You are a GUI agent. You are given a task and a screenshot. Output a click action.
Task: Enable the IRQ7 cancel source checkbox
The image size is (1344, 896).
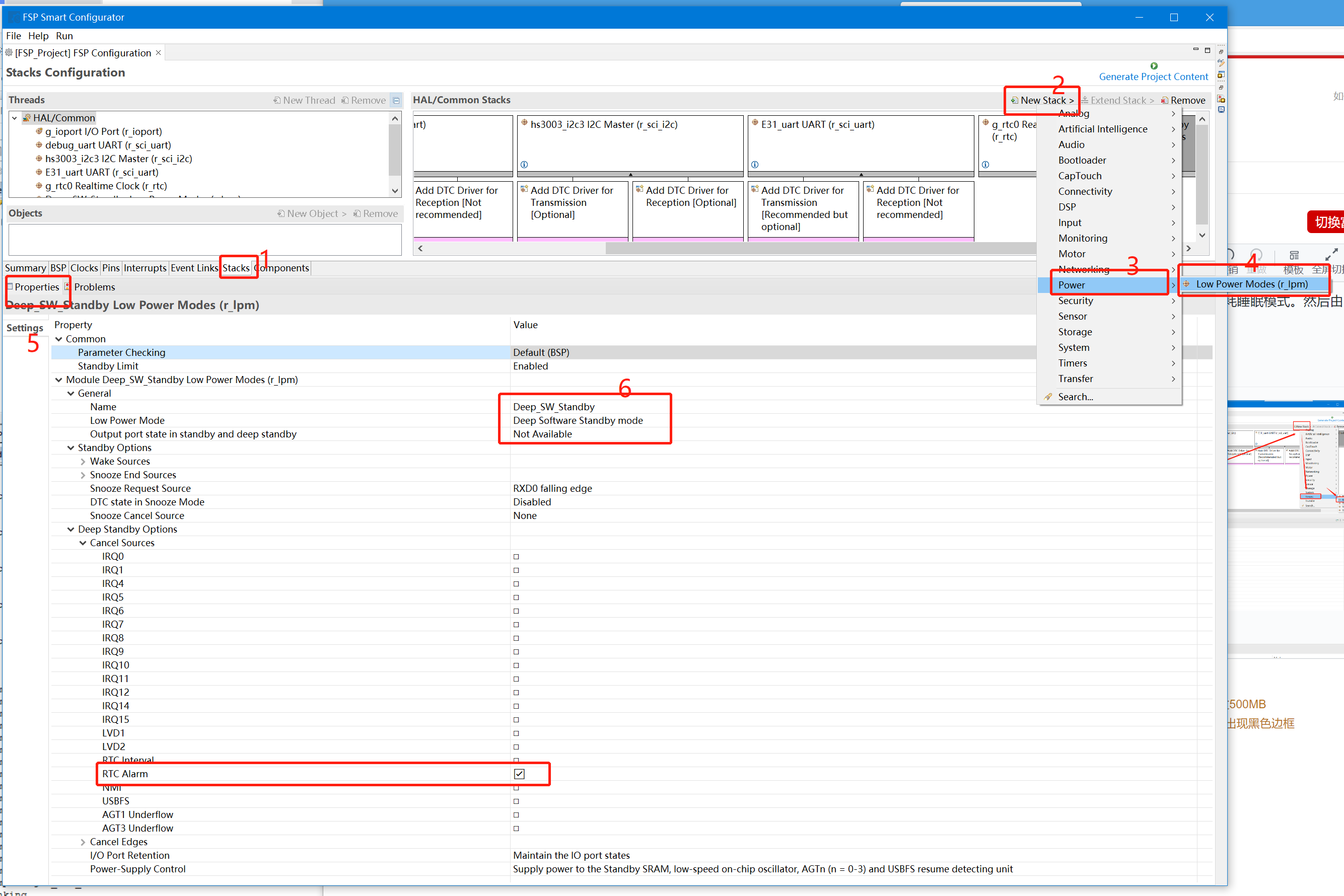516,625
